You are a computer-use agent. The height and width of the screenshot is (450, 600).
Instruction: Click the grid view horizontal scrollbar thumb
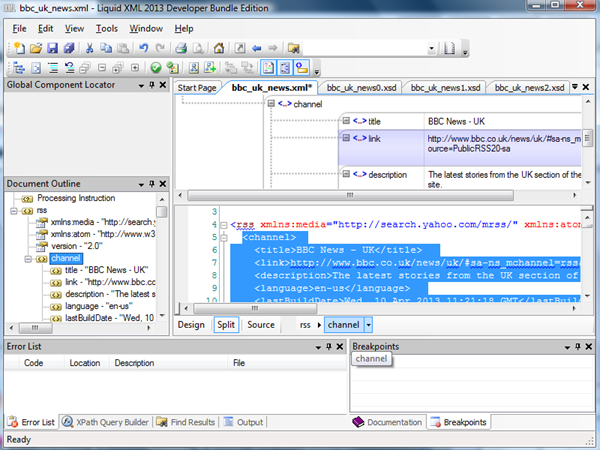tap(350, 196)
